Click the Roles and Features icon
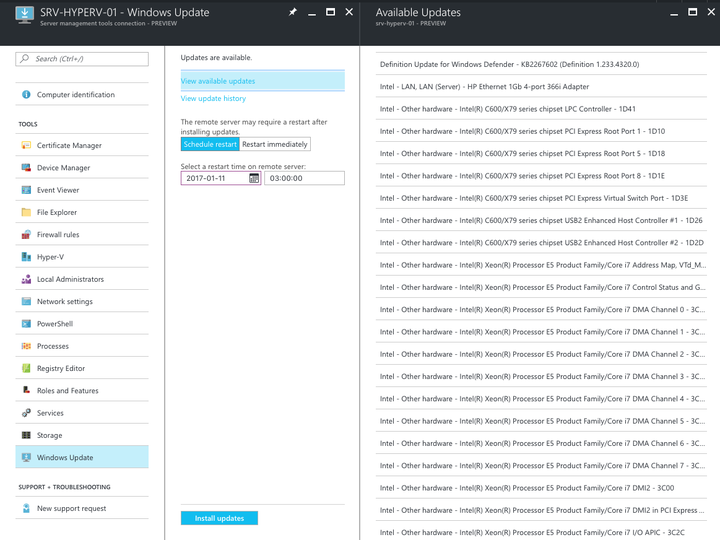 pyautogui.click(x=26, y=390)
